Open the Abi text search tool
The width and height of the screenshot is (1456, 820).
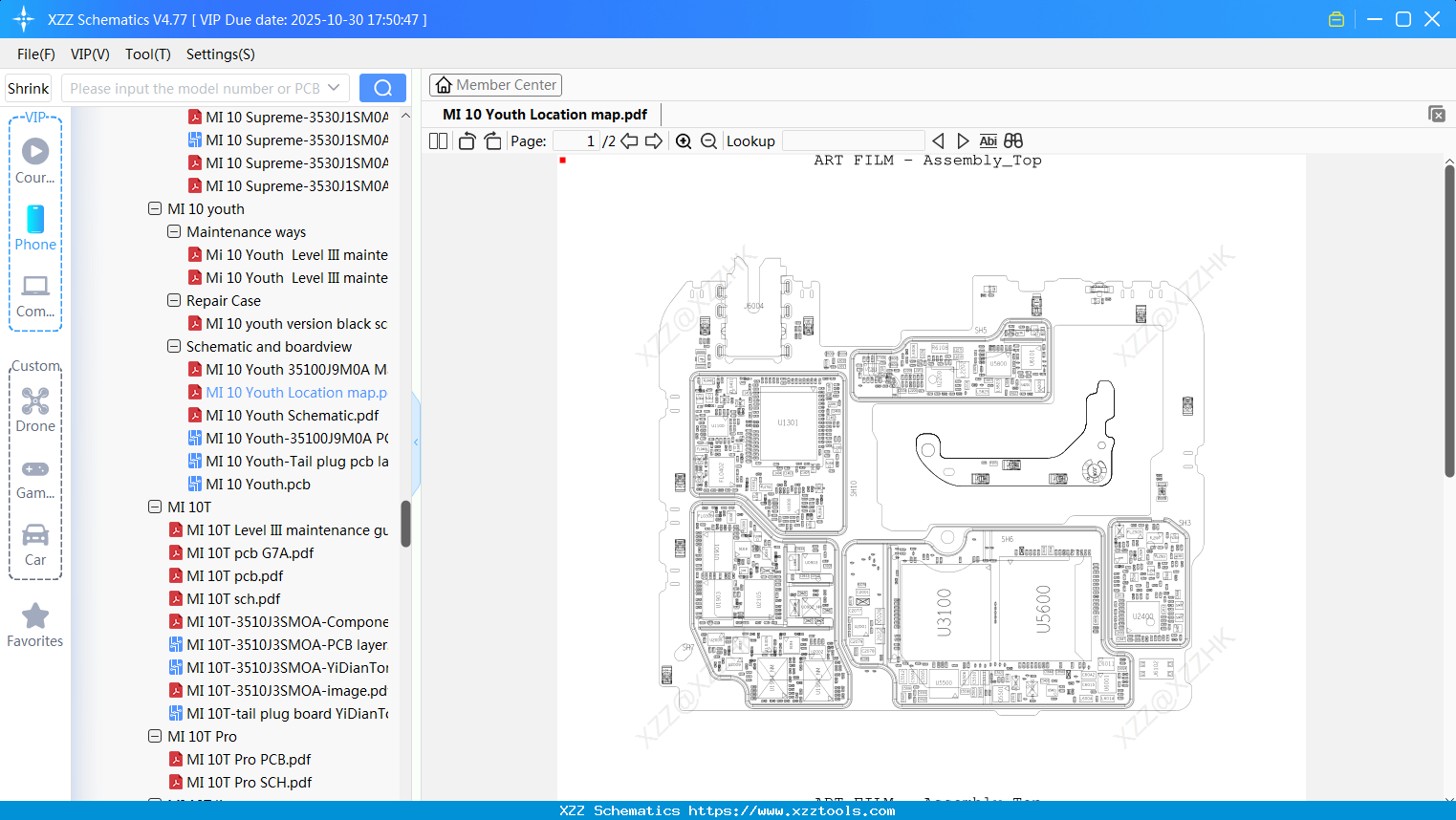tap(988, 140)
